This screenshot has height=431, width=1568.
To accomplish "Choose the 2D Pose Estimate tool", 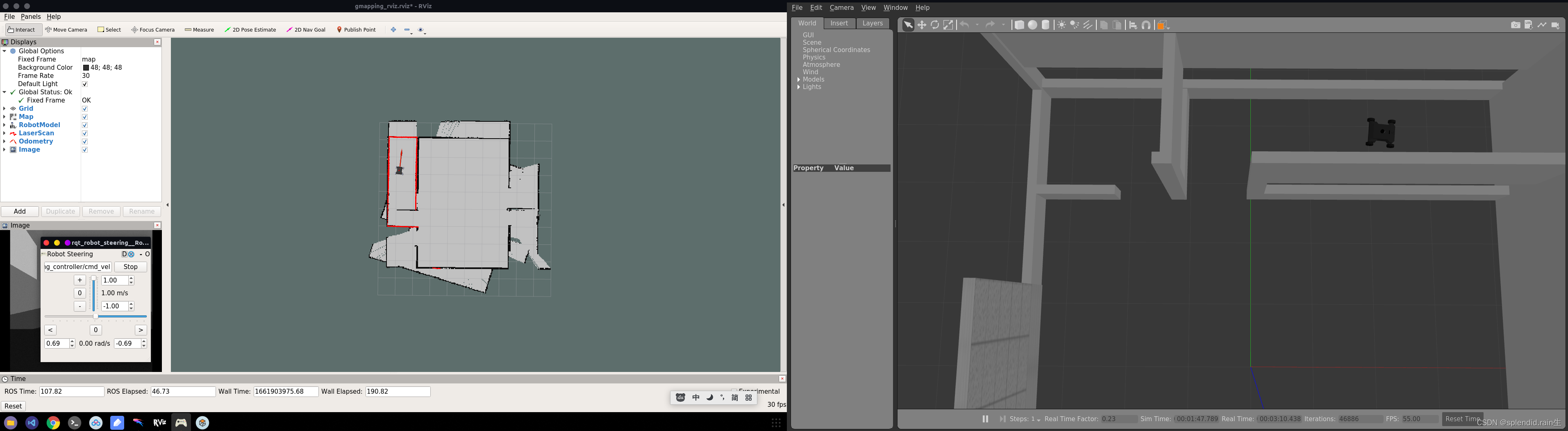I will (250, 30).
